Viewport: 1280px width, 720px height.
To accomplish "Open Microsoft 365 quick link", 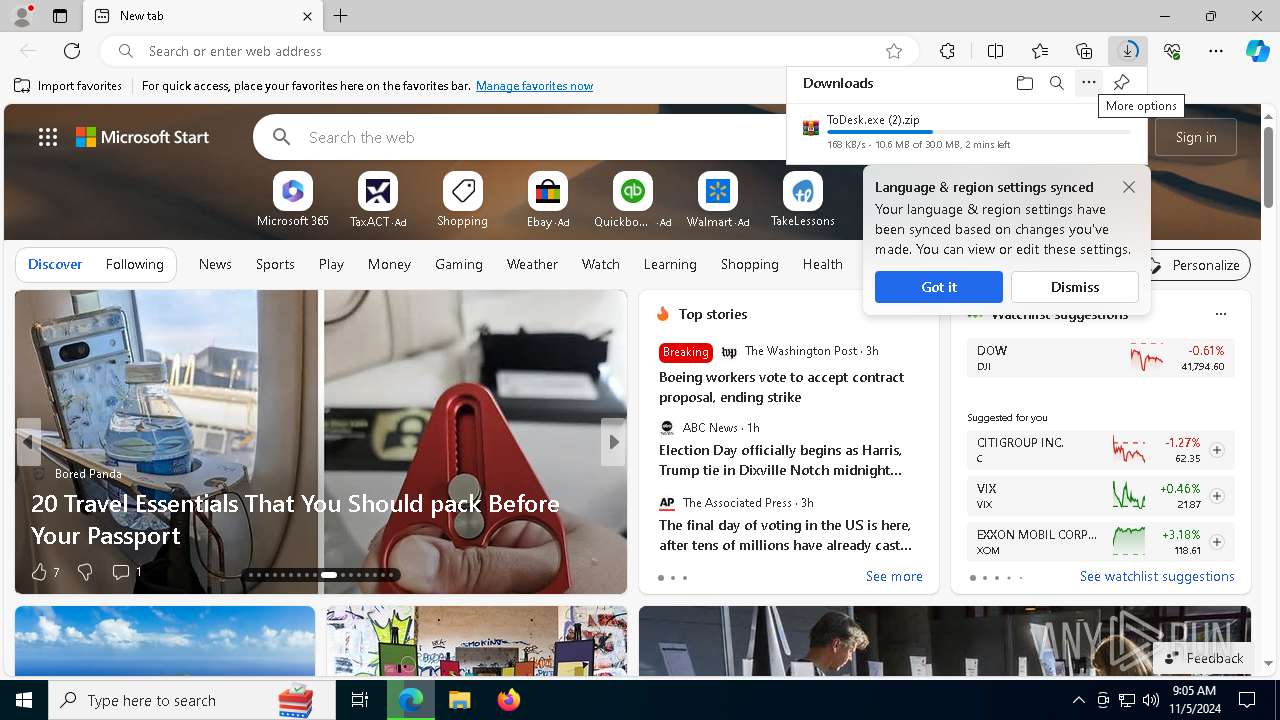I will (293, 200).
